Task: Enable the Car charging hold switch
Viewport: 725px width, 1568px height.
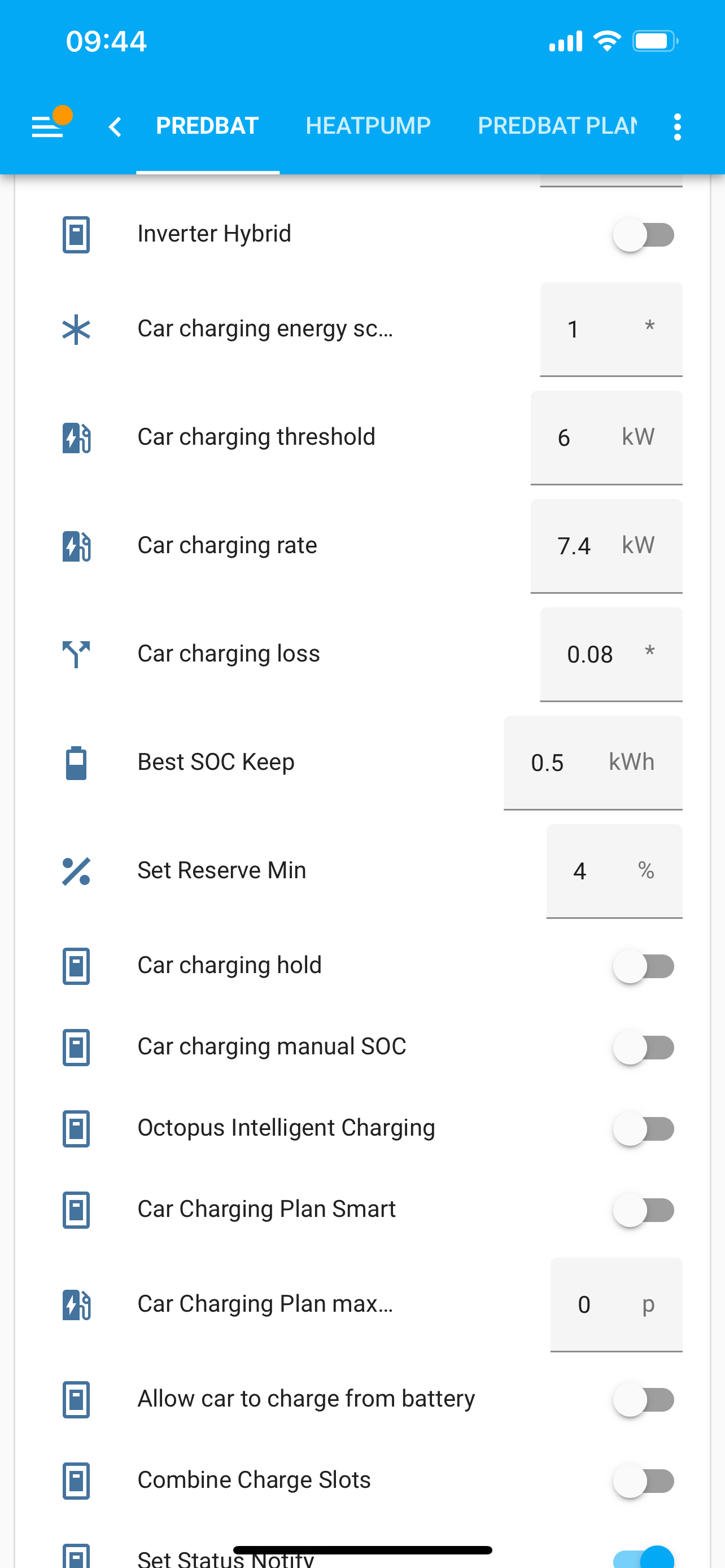Action: click(644, 966)
